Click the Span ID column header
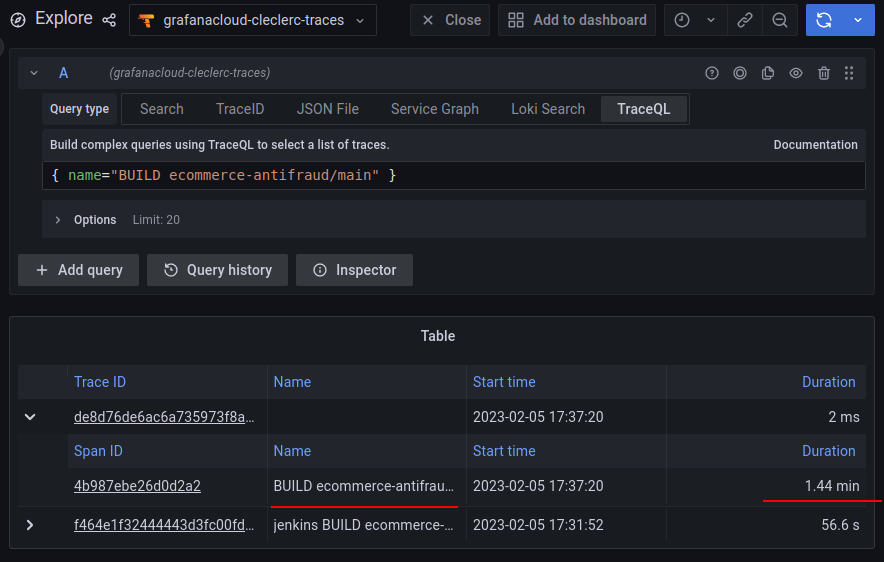This screenshot has width=884, height=562. (98, 451)
